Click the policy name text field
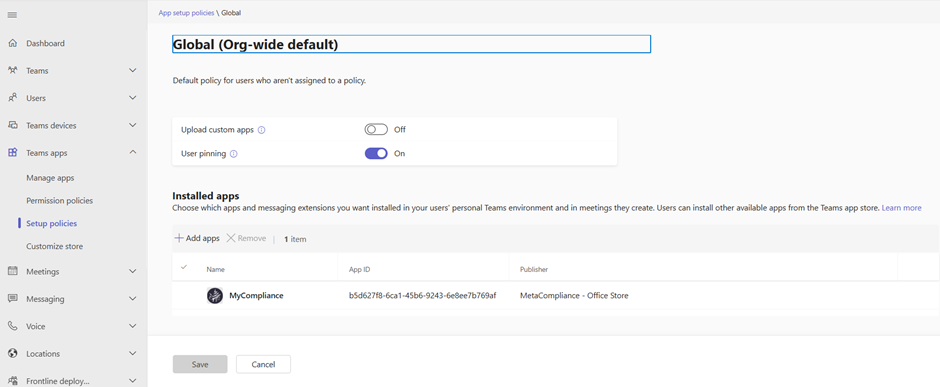 411,44
